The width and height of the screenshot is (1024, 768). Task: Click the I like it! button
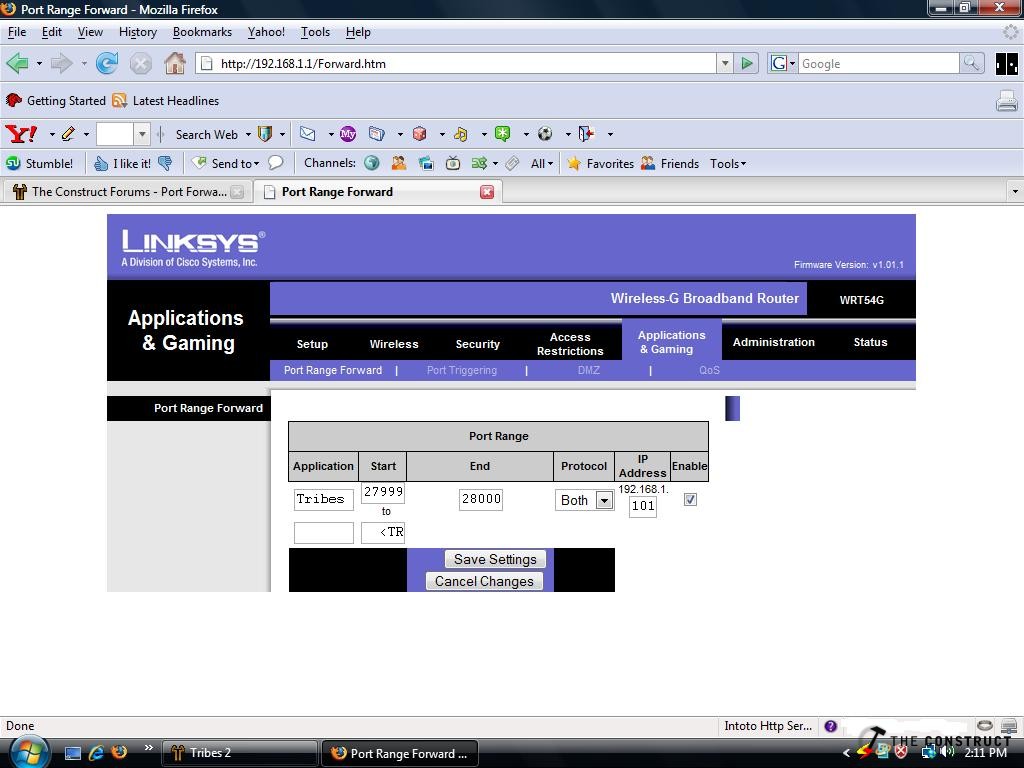pyautogui.click(x=123, y=163)
